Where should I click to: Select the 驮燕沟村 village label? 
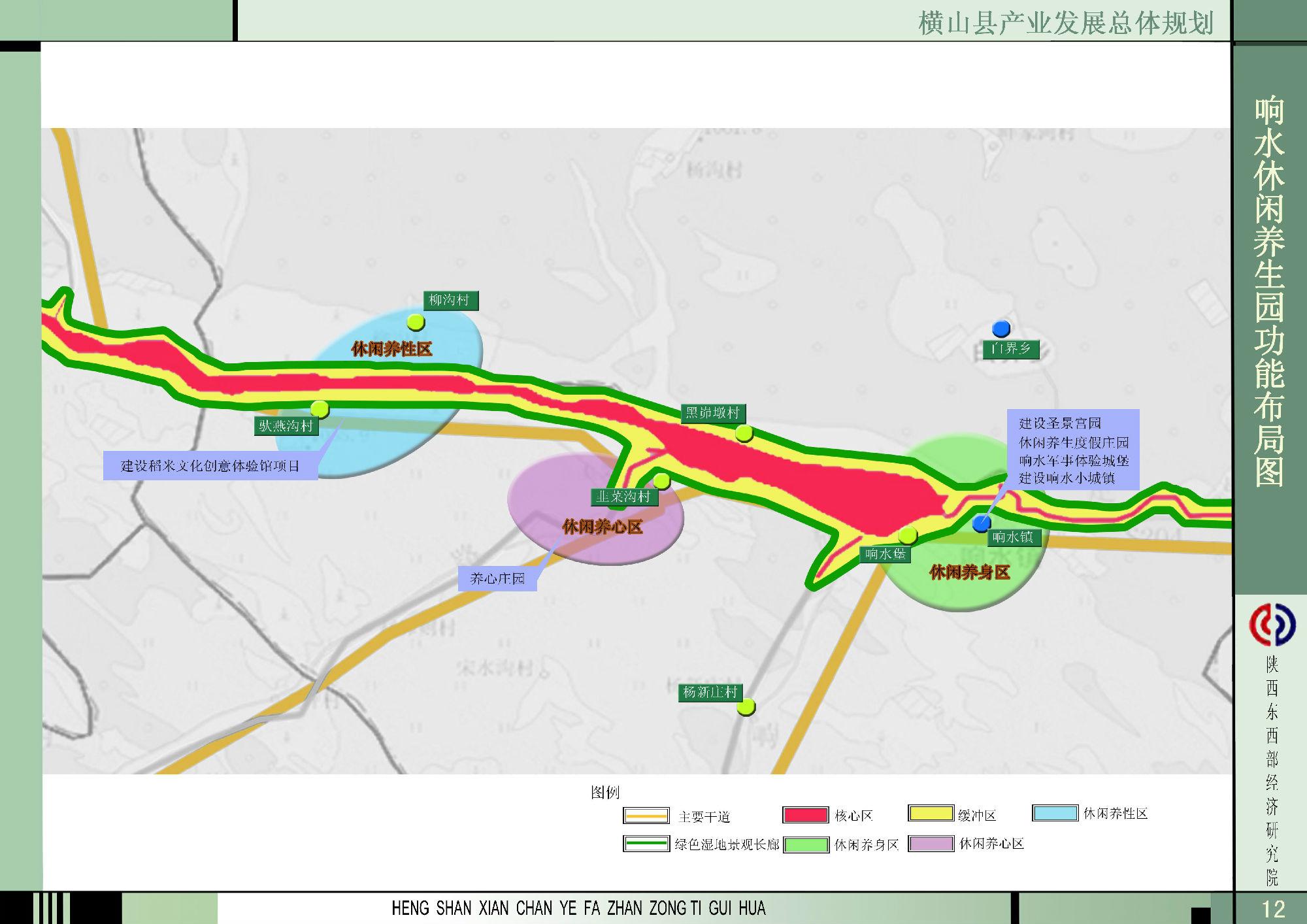286,426
